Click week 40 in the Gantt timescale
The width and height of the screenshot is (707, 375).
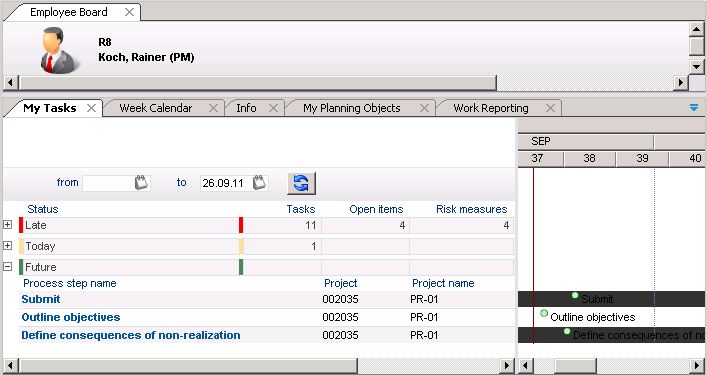click(x=688, y=159)
